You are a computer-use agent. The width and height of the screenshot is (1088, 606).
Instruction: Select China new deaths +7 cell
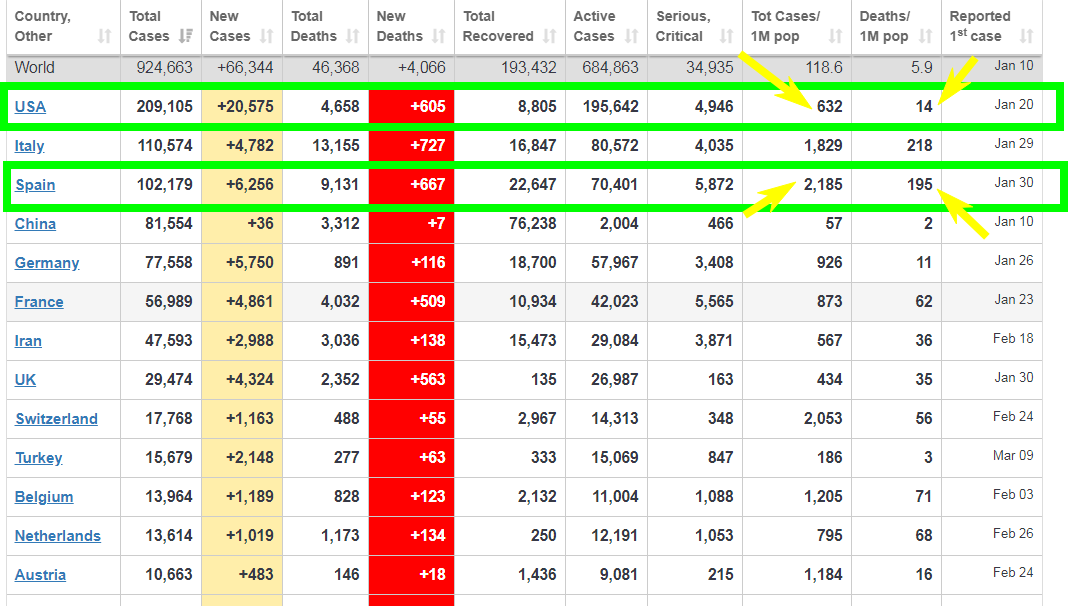pyautogui.click(x=411, y=224)
